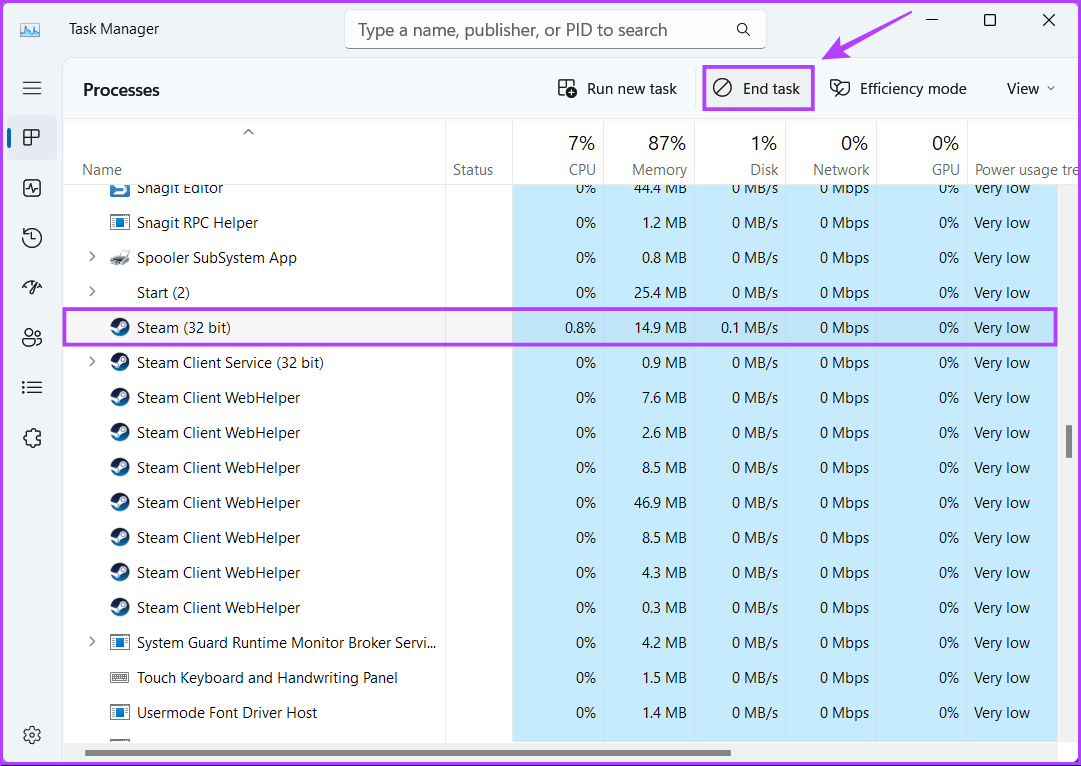1081x766 pixels.
Task: Click the Touch Keyboard and Handwriting Panel icon
Action: 120,678
